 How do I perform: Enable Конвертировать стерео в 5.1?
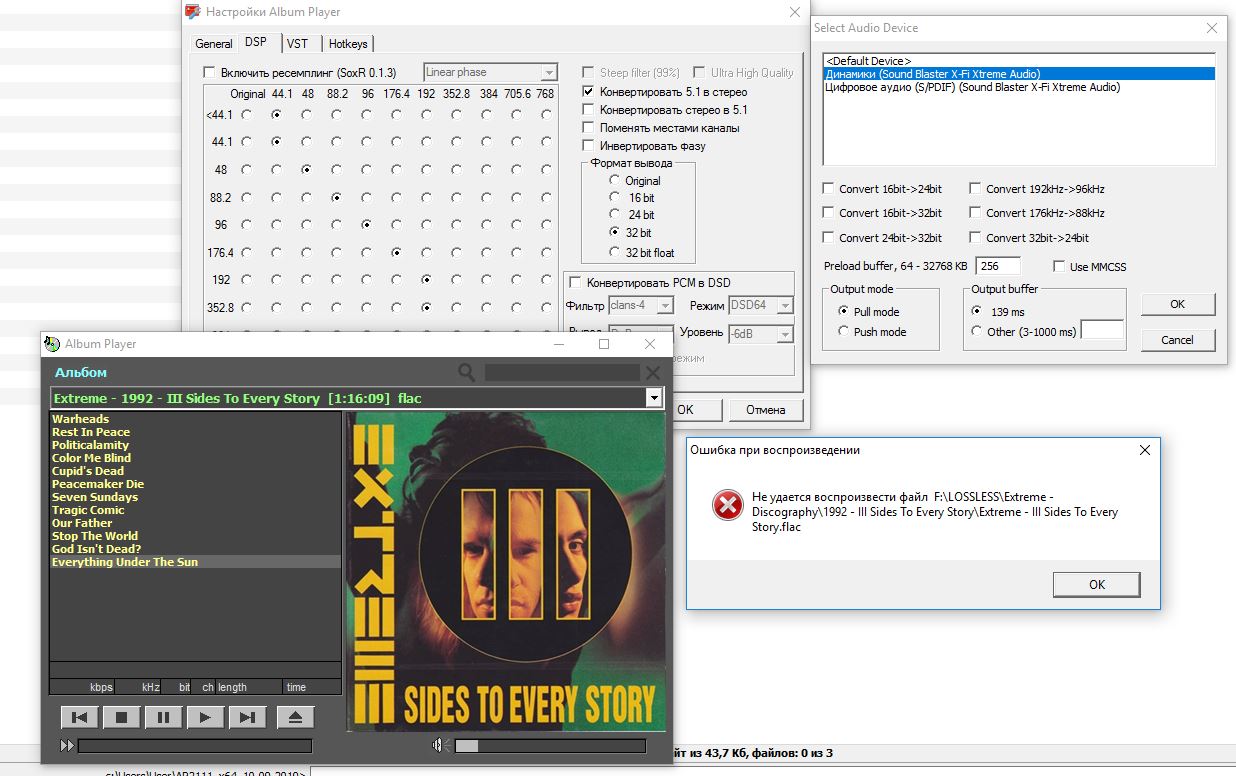tap(589, 110)
